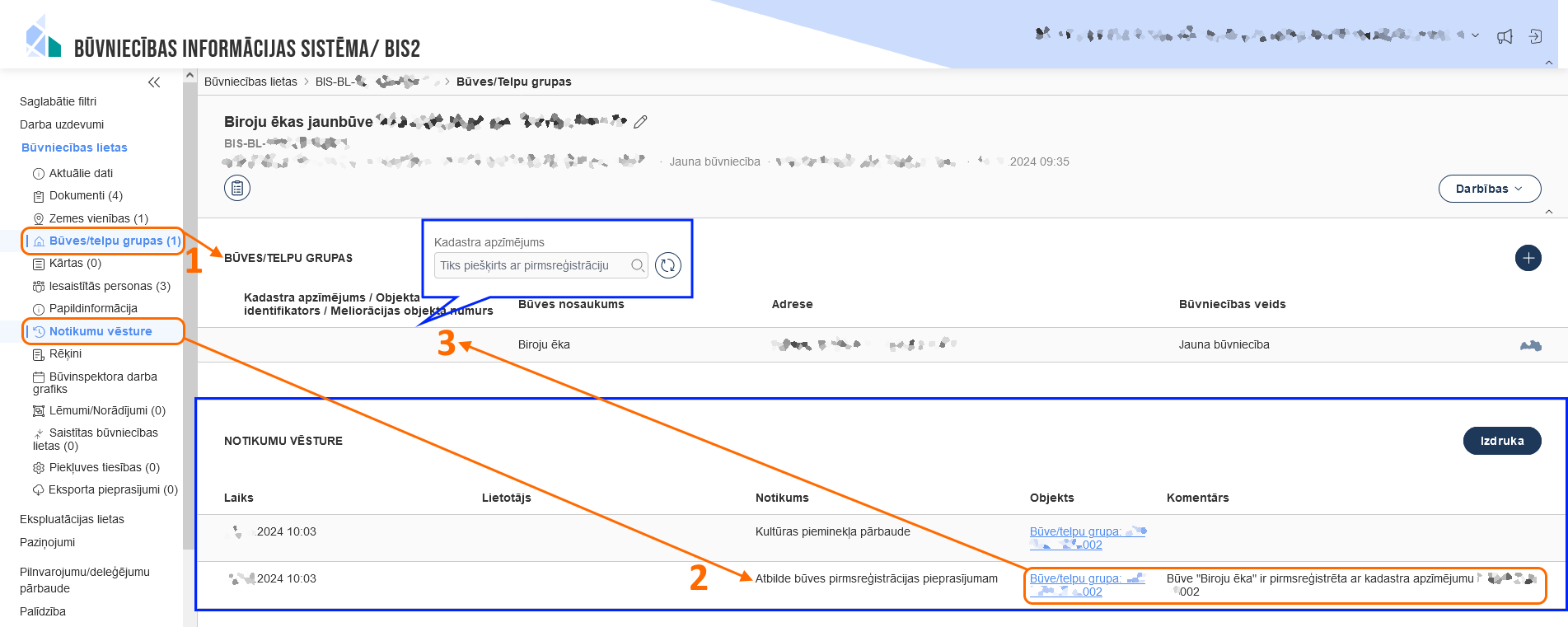Viewport: 1568px width, 627px height.
Task: Click the logout icon in header
Action: [1535, 36]
